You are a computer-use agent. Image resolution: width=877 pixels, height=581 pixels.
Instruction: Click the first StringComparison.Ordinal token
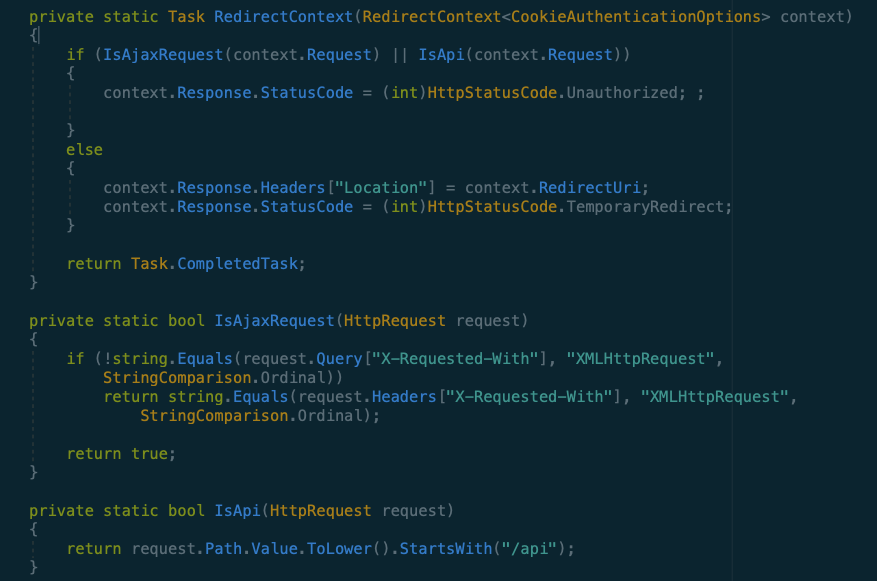(214, 378)
